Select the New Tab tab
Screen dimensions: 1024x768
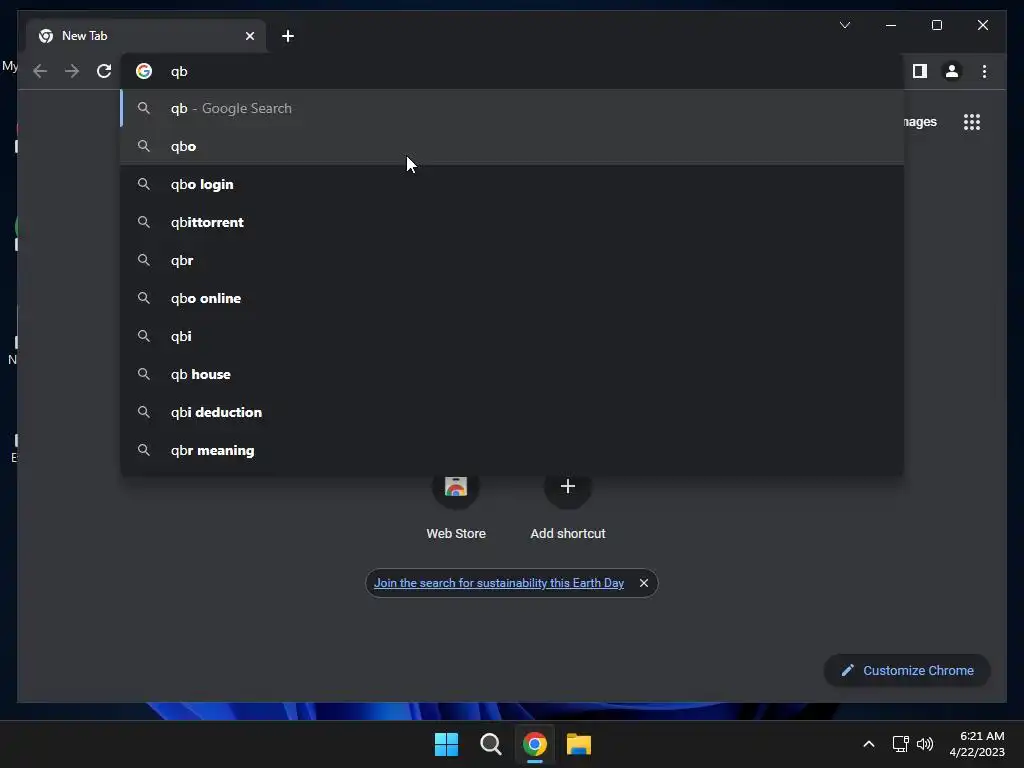click(x=146, y=36)
